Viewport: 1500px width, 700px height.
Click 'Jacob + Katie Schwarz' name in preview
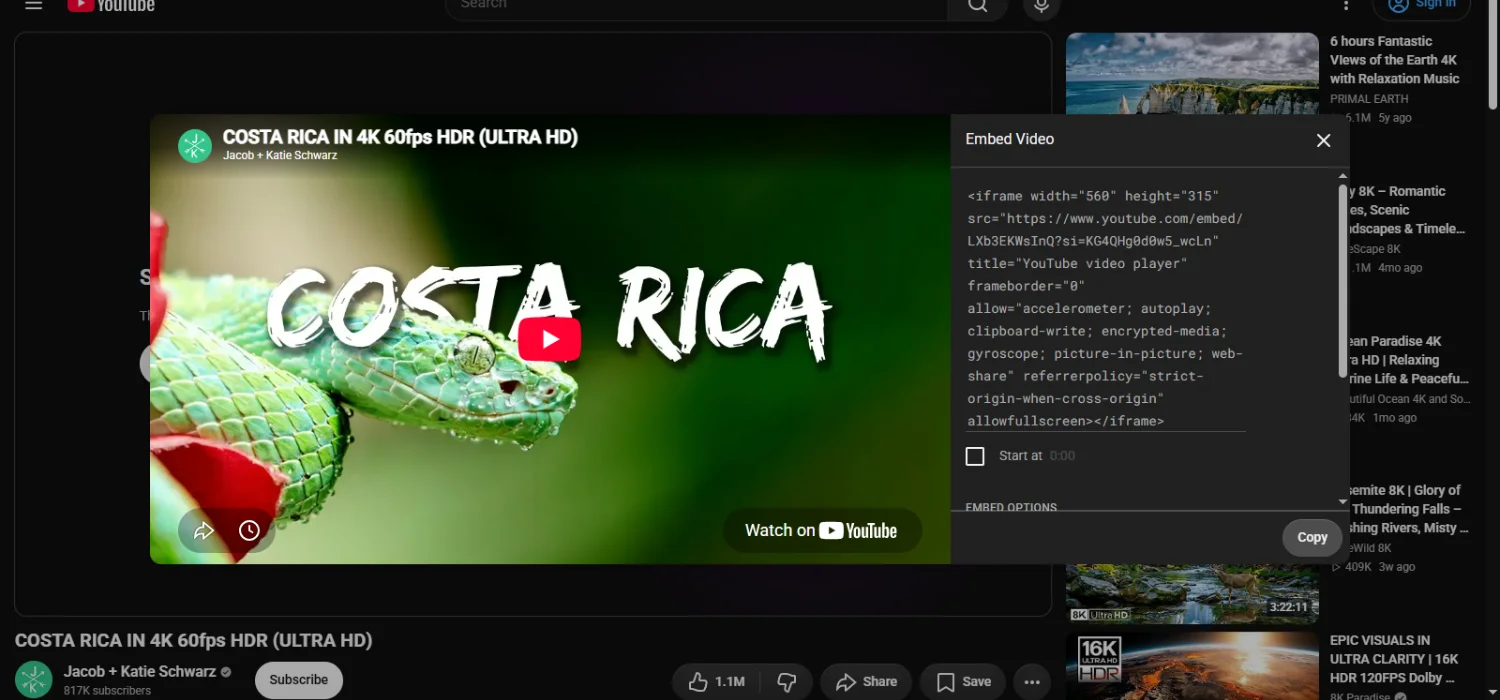click(280, 156)
